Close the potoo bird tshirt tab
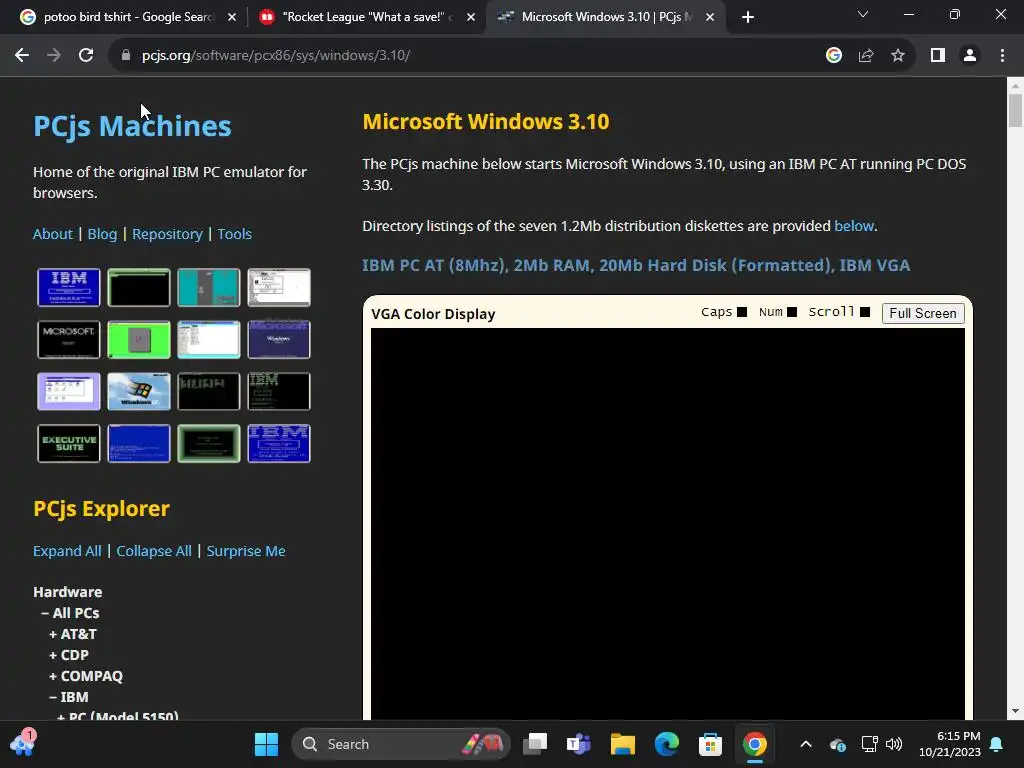Screen dimensions: 1024x768 (232, 17)
